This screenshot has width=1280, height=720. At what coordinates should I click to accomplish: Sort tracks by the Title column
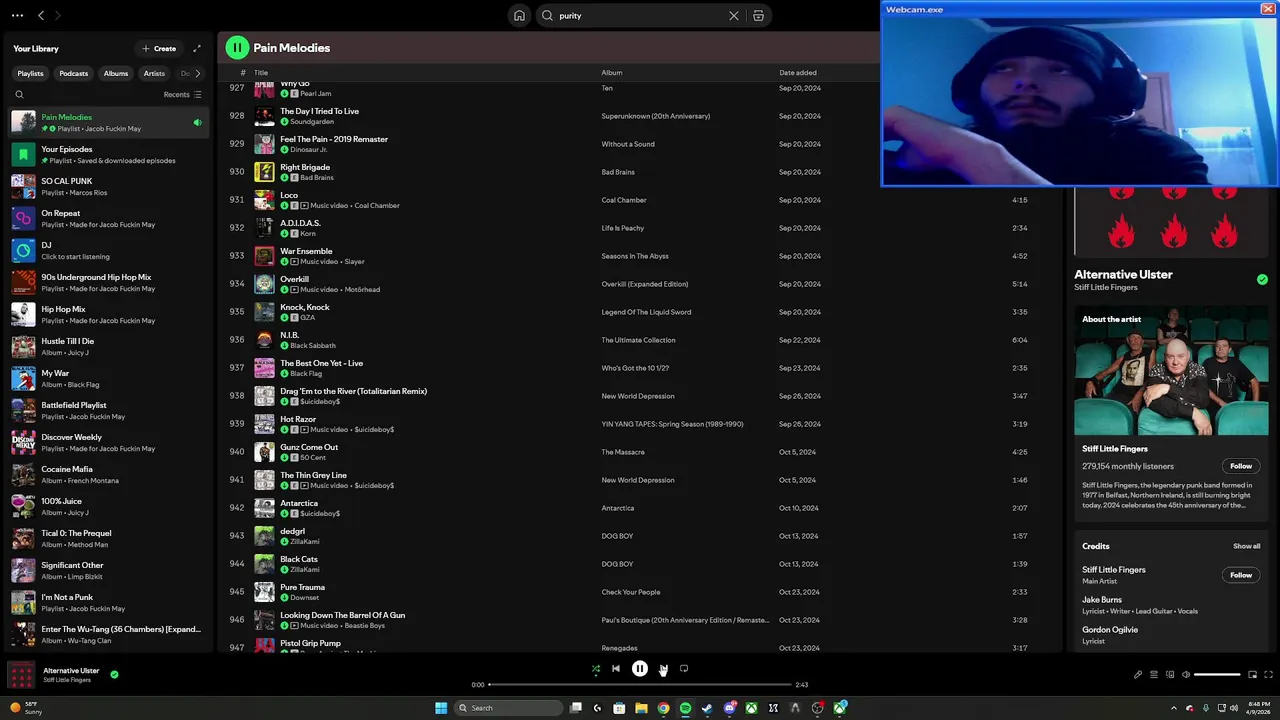(x=261, y=73)
